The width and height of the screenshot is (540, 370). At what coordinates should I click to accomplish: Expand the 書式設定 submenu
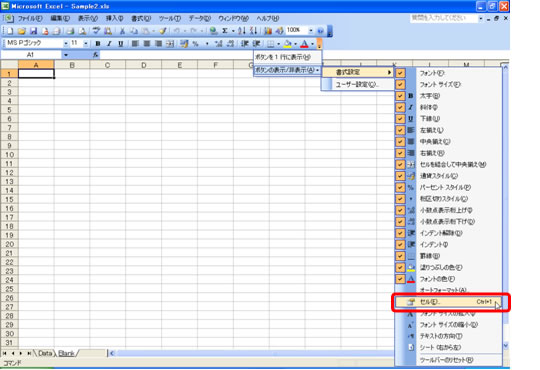358,72
